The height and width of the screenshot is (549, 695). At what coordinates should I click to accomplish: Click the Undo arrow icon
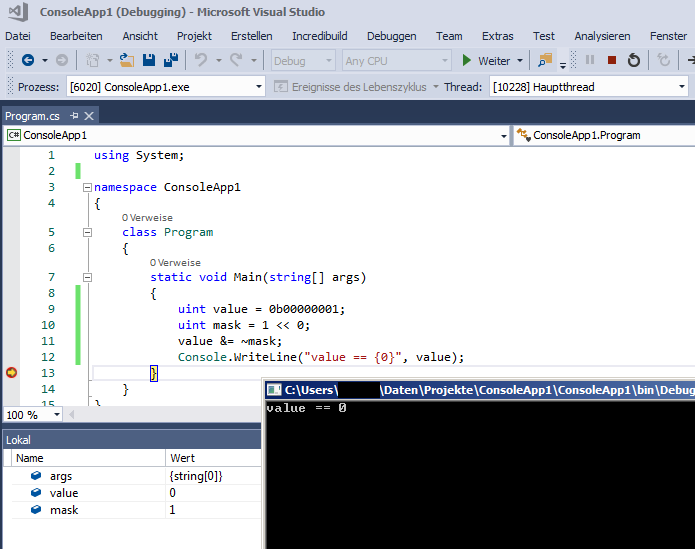tap(201, 60)
